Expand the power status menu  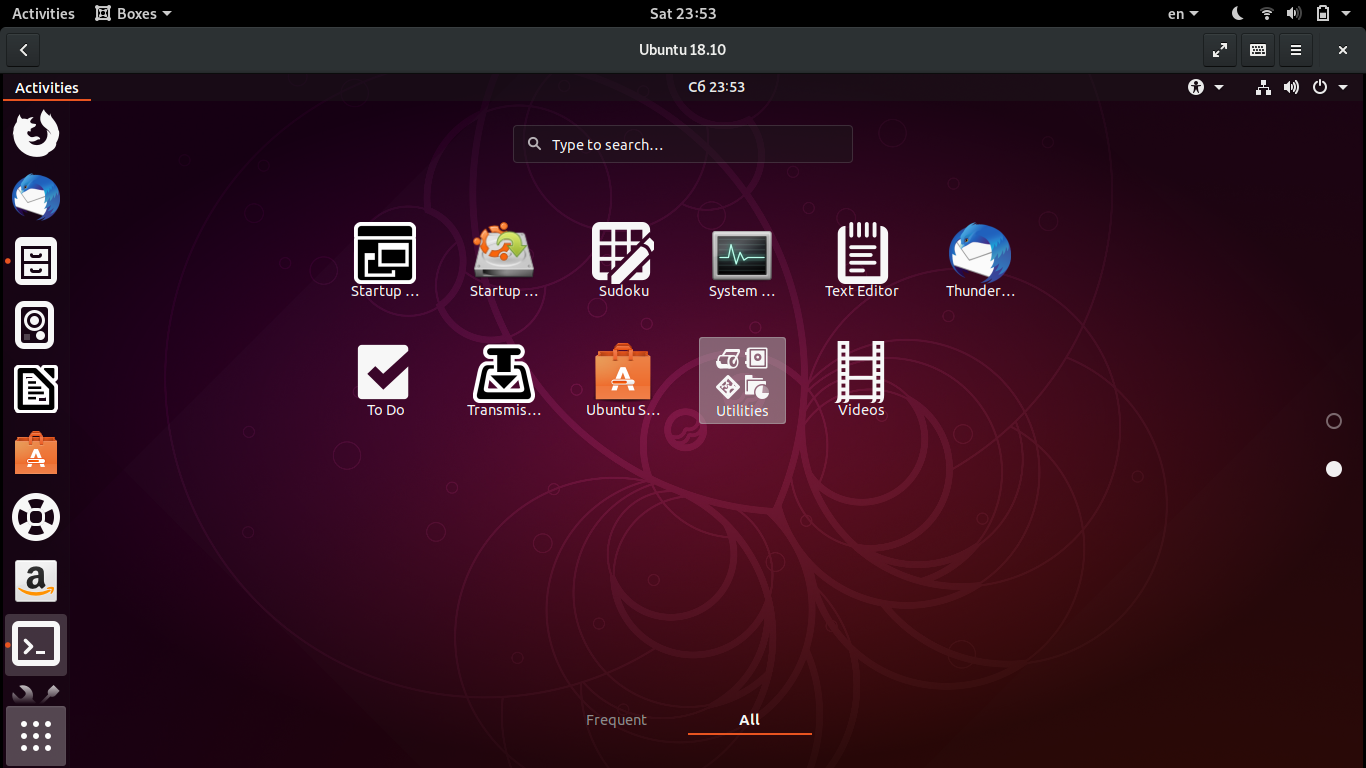point(1320,87)
